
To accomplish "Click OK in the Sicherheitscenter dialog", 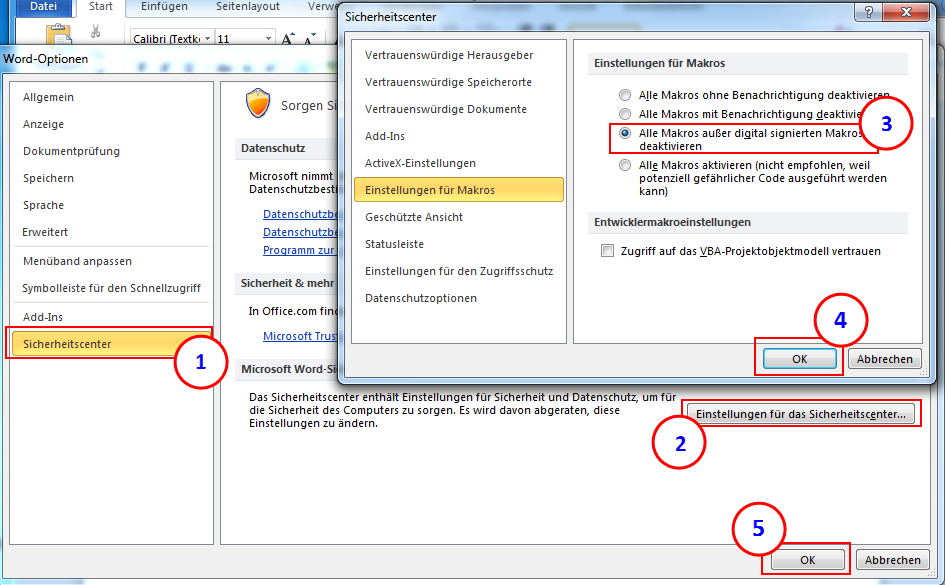I will click(799, 357).
